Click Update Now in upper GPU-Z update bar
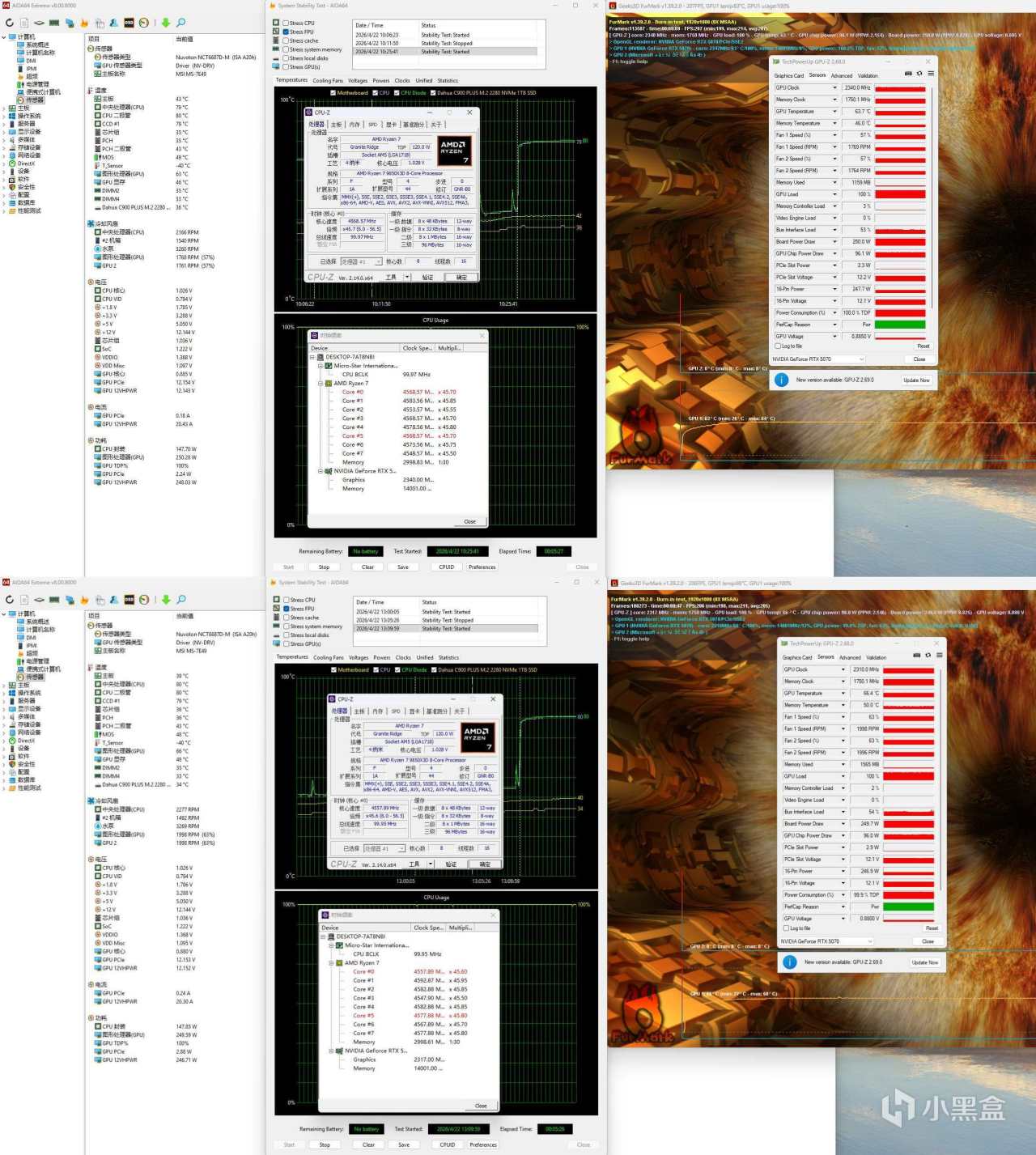 coord(916,380)
